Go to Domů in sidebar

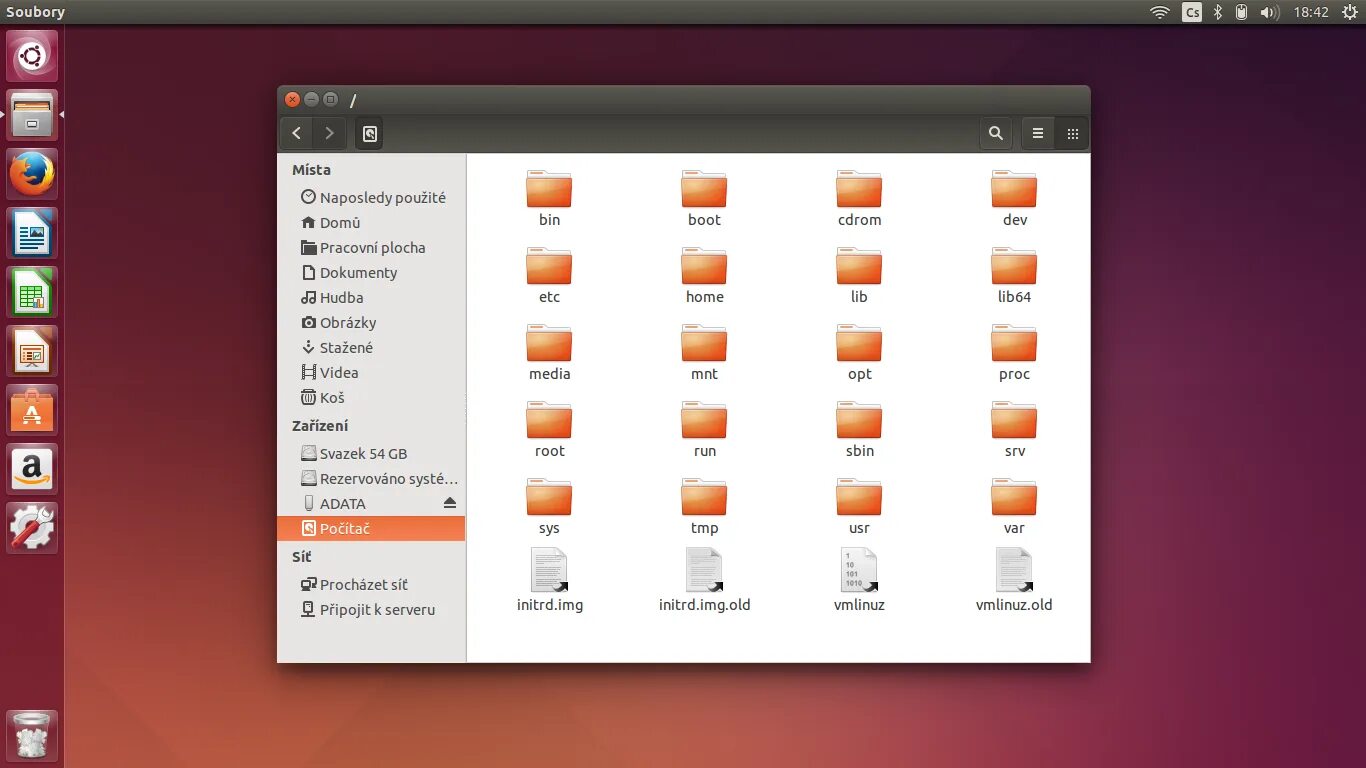[372, 223]
